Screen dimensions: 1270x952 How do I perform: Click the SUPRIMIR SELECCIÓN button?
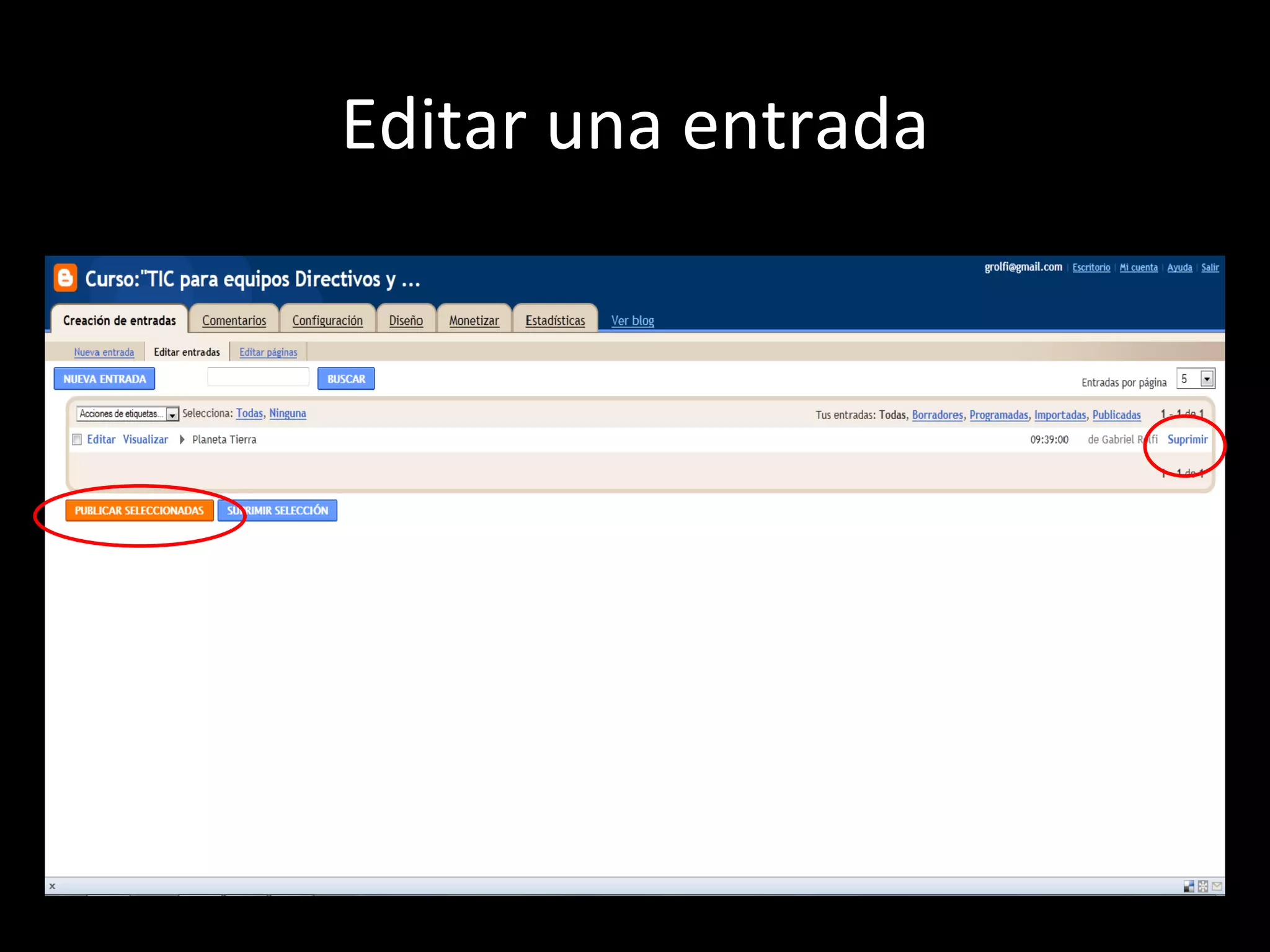click(277, 511)
